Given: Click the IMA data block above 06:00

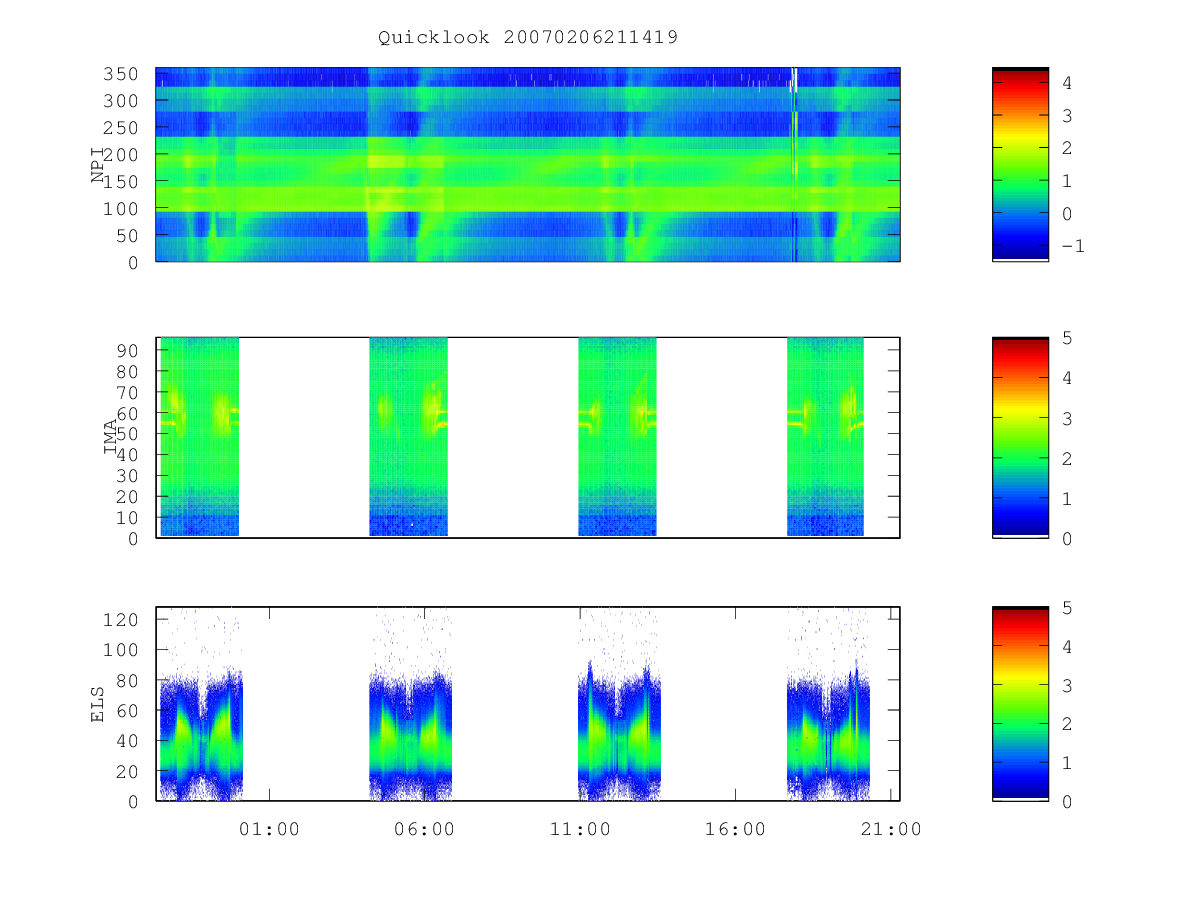Looking at the screenshot, I should 408,437.
